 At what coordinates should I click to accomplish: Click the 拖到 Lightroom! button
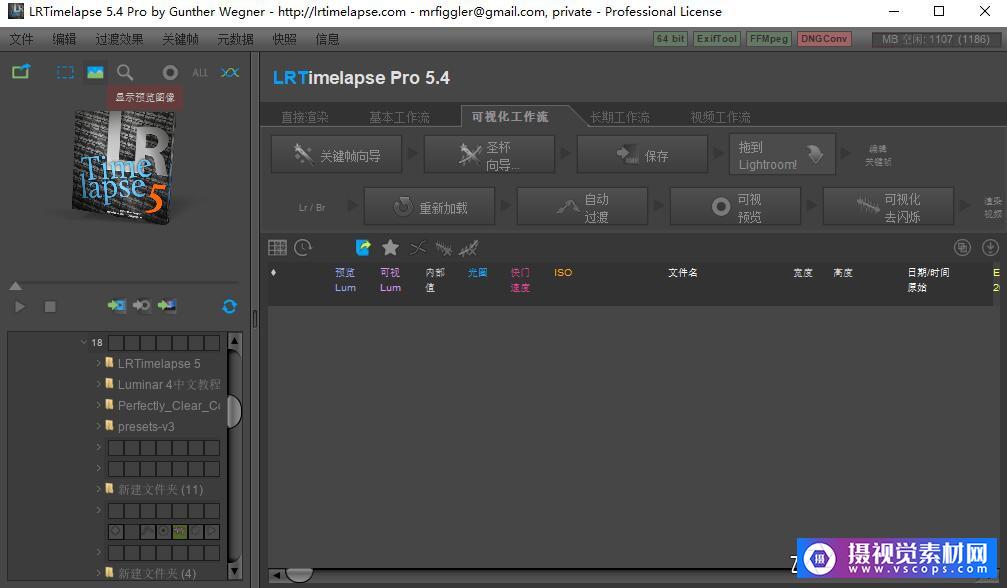coord(782,154)
